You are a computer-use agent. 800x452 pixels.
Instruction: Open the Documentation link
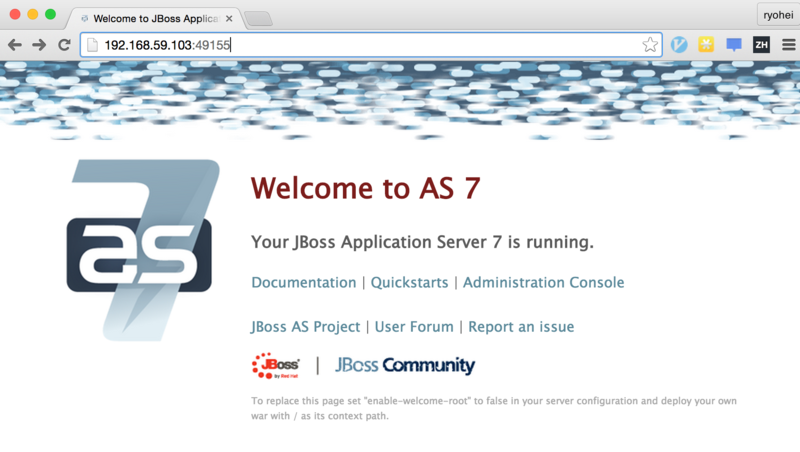pos(304,283)
